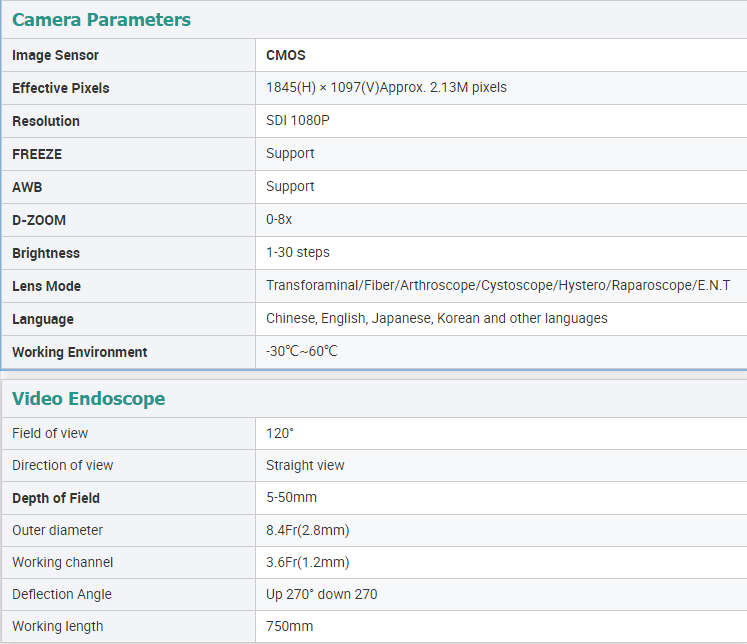The width and height of the screenshot is (747, 644).
Task: Click the Effective Pixels label
Action: [61, 88]
